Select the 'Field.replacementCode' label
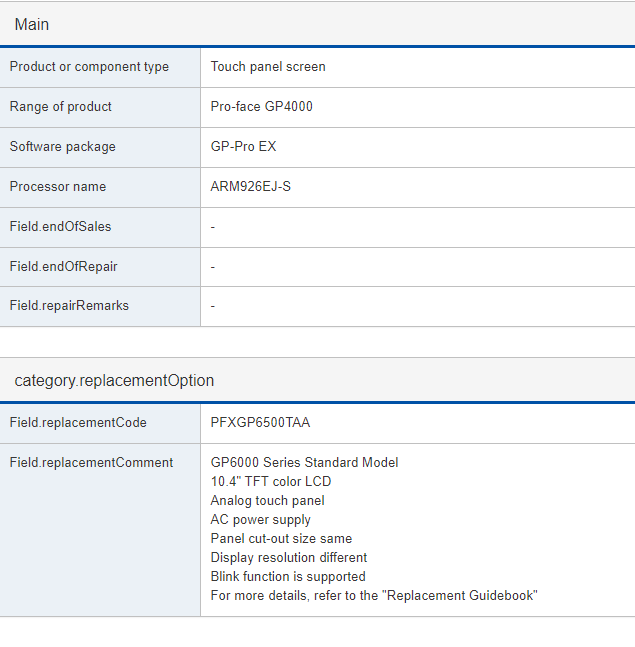Screen dimensions: 635x647 78,423
